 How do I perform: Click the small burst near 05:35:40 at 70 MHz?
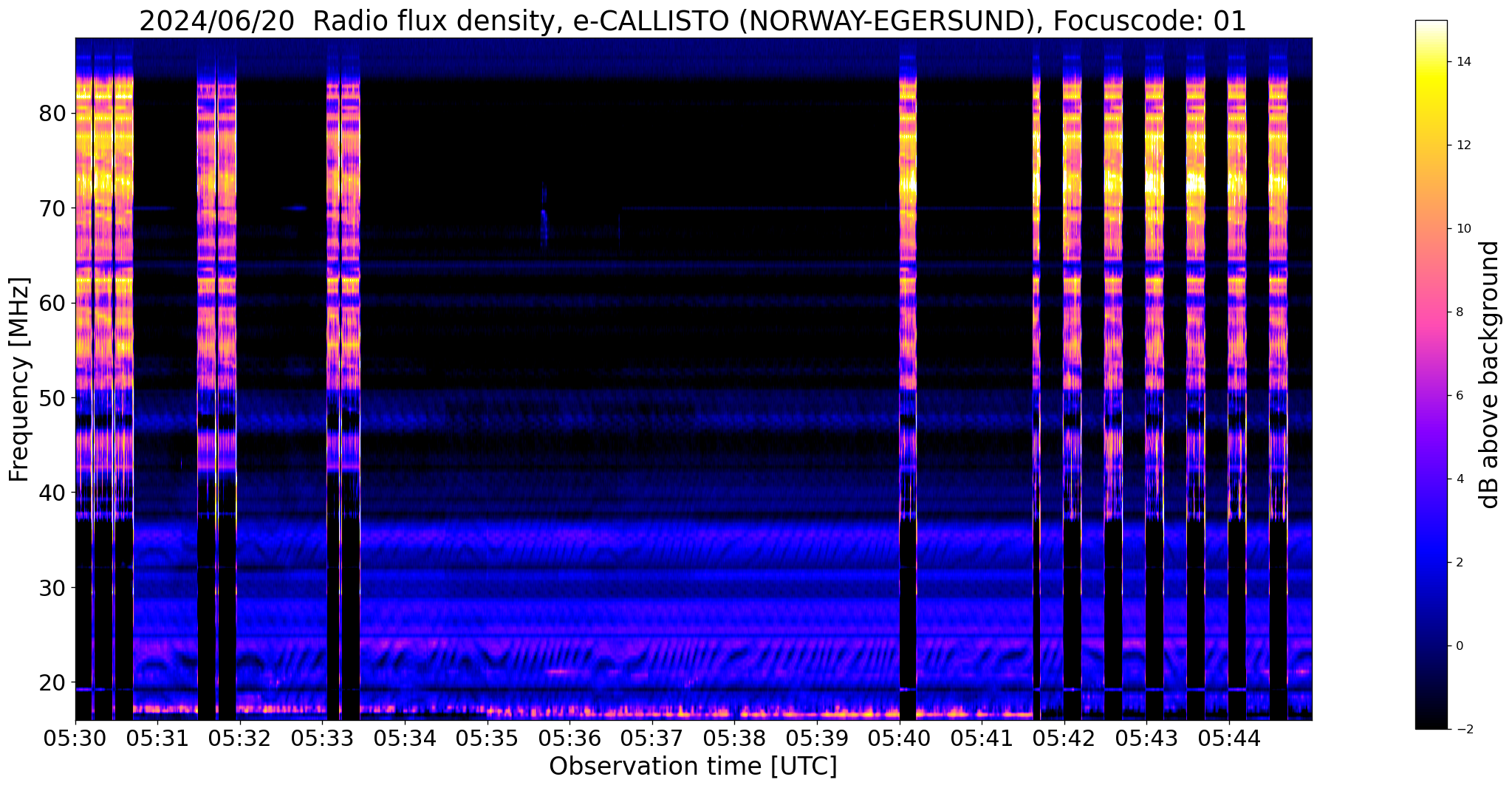(544, 216)
